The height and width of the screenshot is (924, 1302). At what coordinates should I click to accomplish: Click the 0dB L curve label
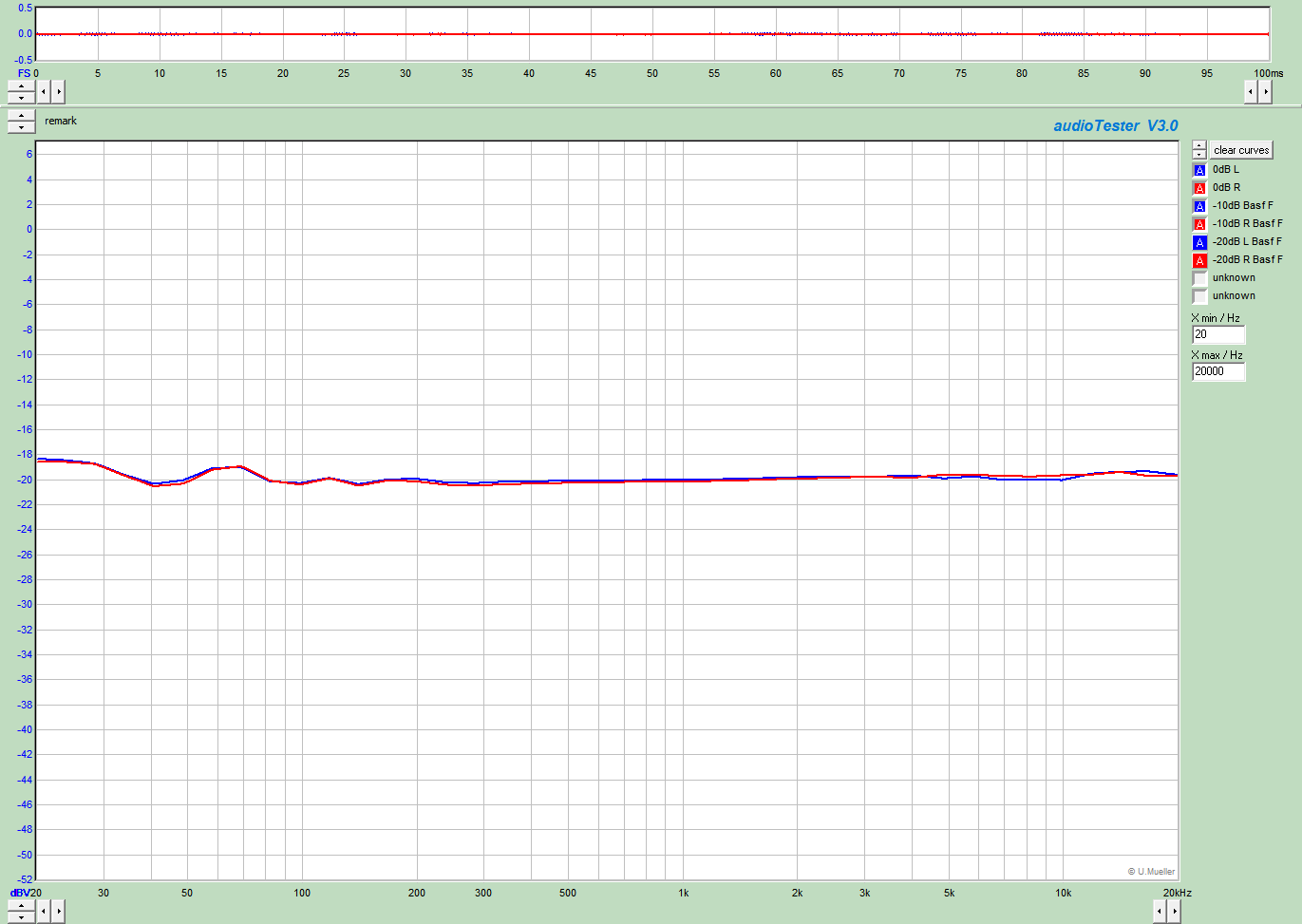click(1226, 169)
